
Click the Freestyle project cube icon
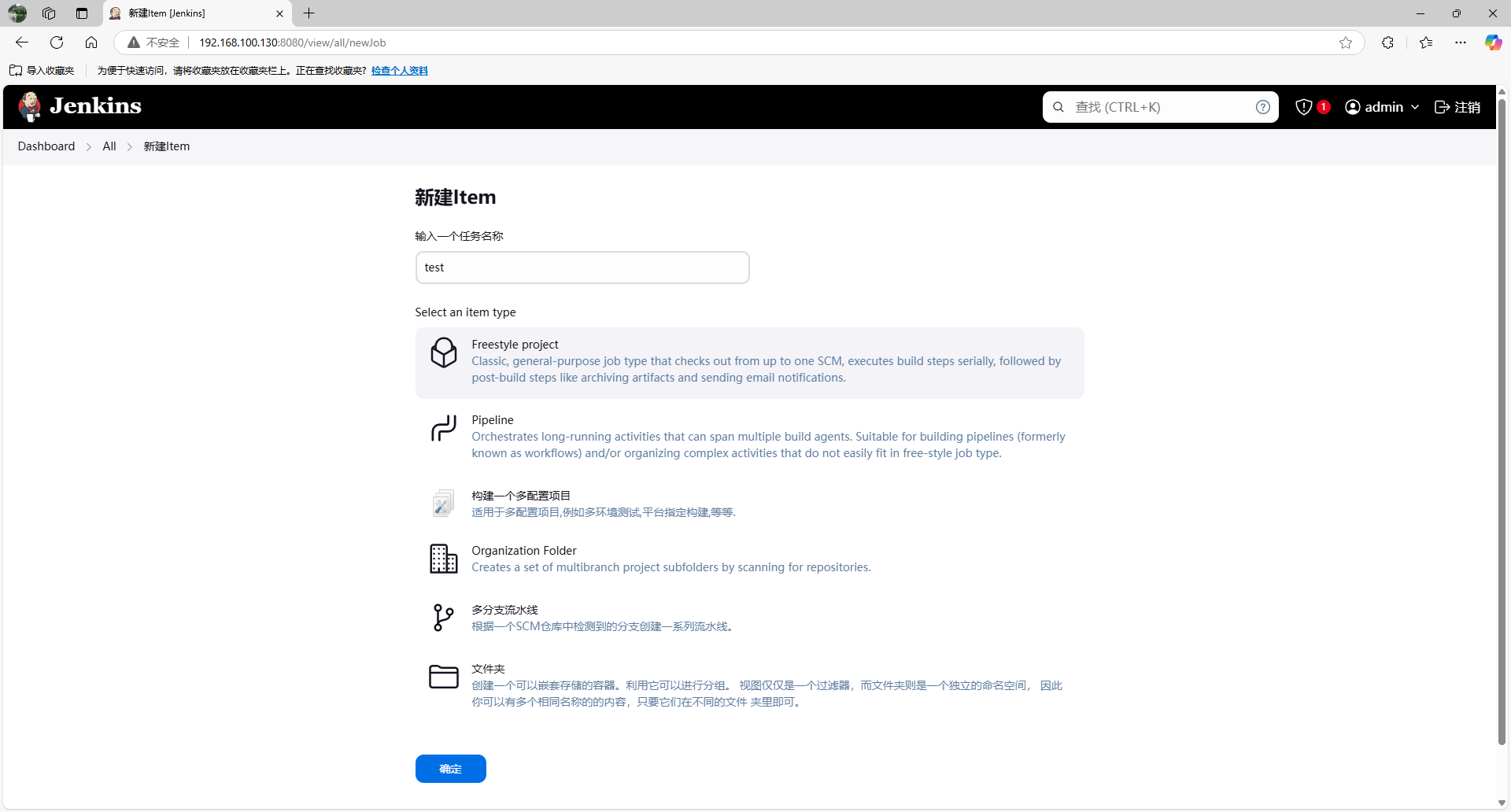pyautogui.click(x=444, y=352)
